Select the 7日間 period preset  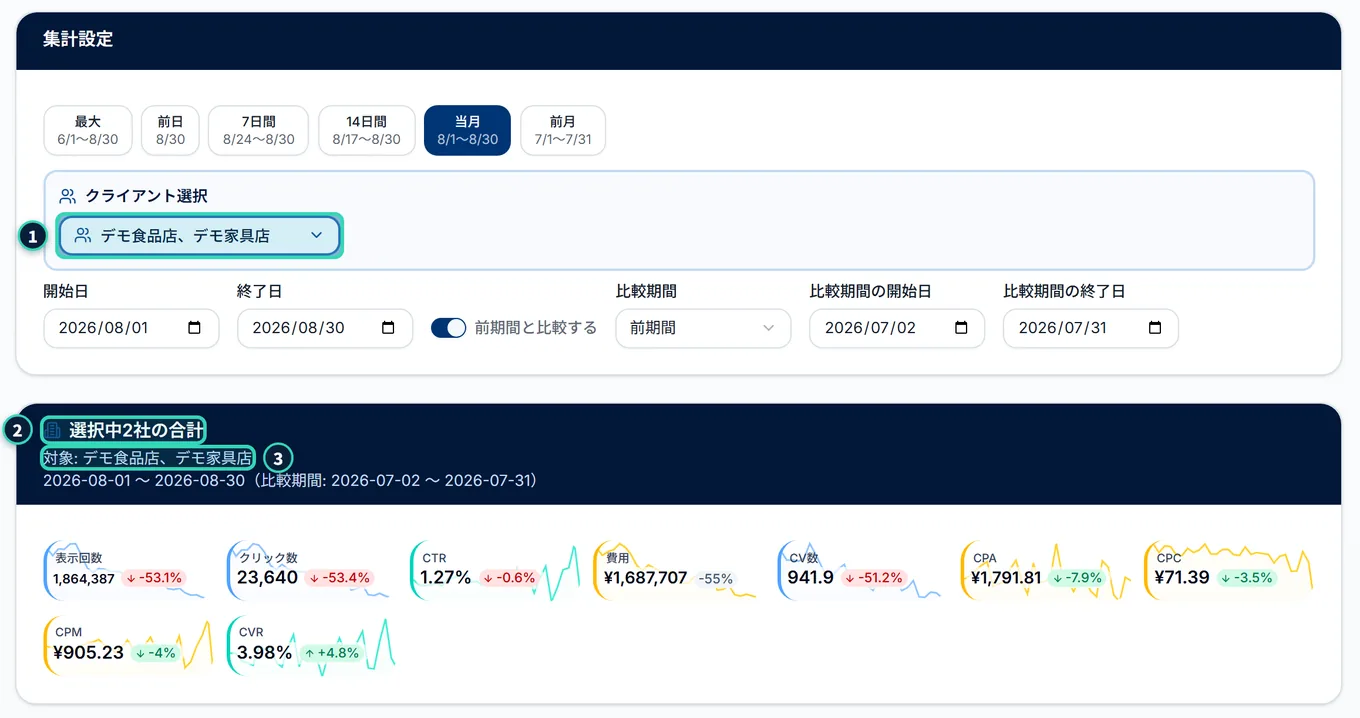tap(259, 131)
